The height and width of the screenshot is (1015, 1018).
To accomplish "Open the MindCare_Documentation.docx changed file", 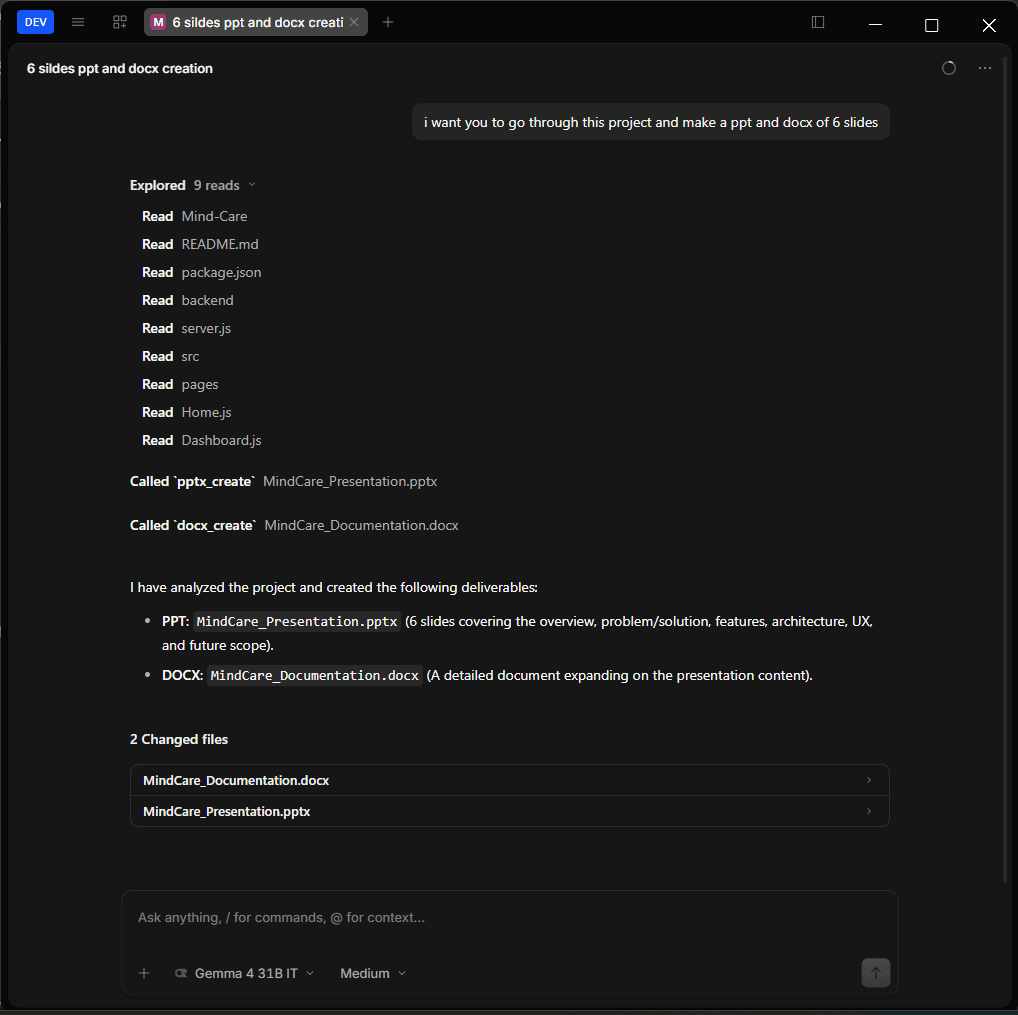I will pyautogui.click(x=510, y=780).
